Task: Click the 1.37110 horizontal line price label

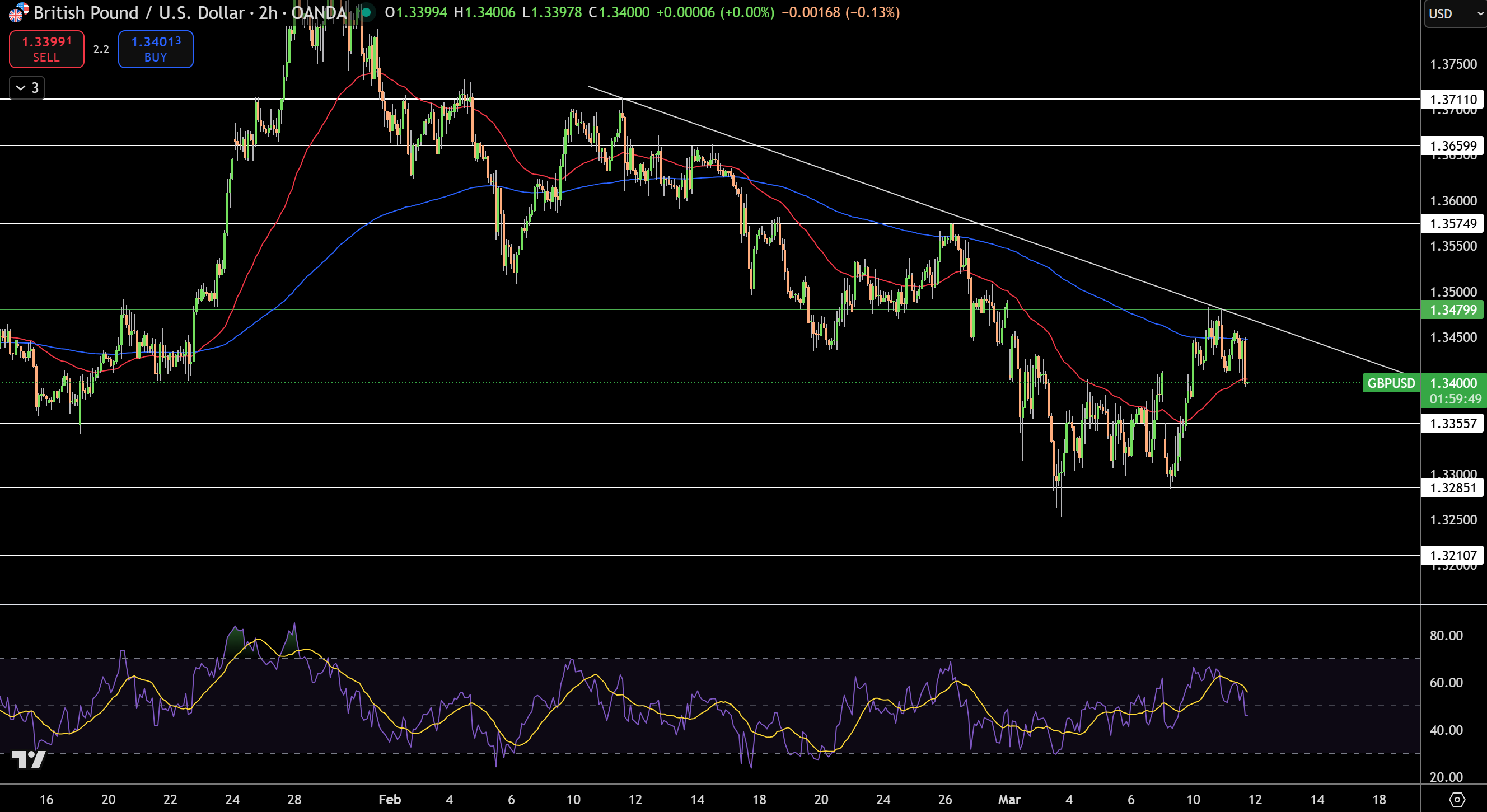Action: click(1452, 99)
